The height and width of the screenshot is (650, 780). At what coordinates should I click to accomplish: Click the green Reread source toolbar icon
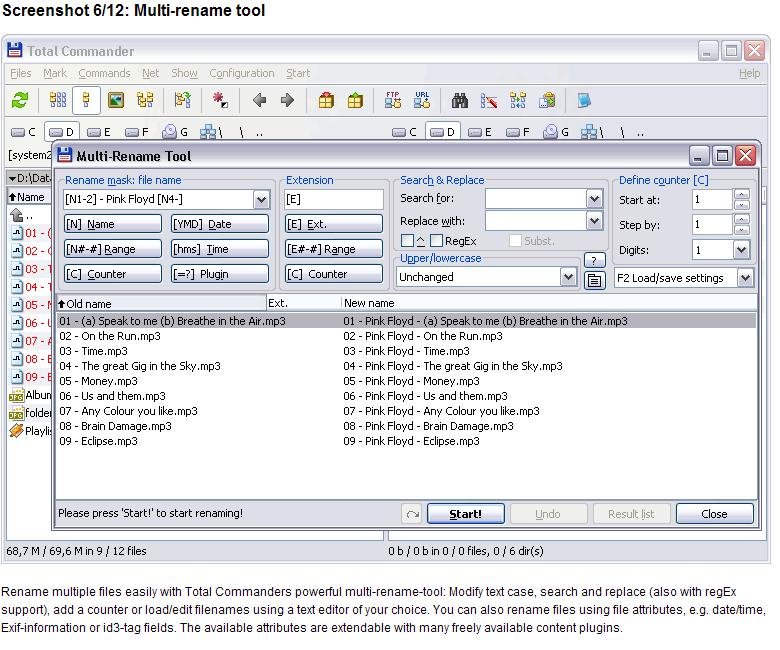tap(20, 101)
